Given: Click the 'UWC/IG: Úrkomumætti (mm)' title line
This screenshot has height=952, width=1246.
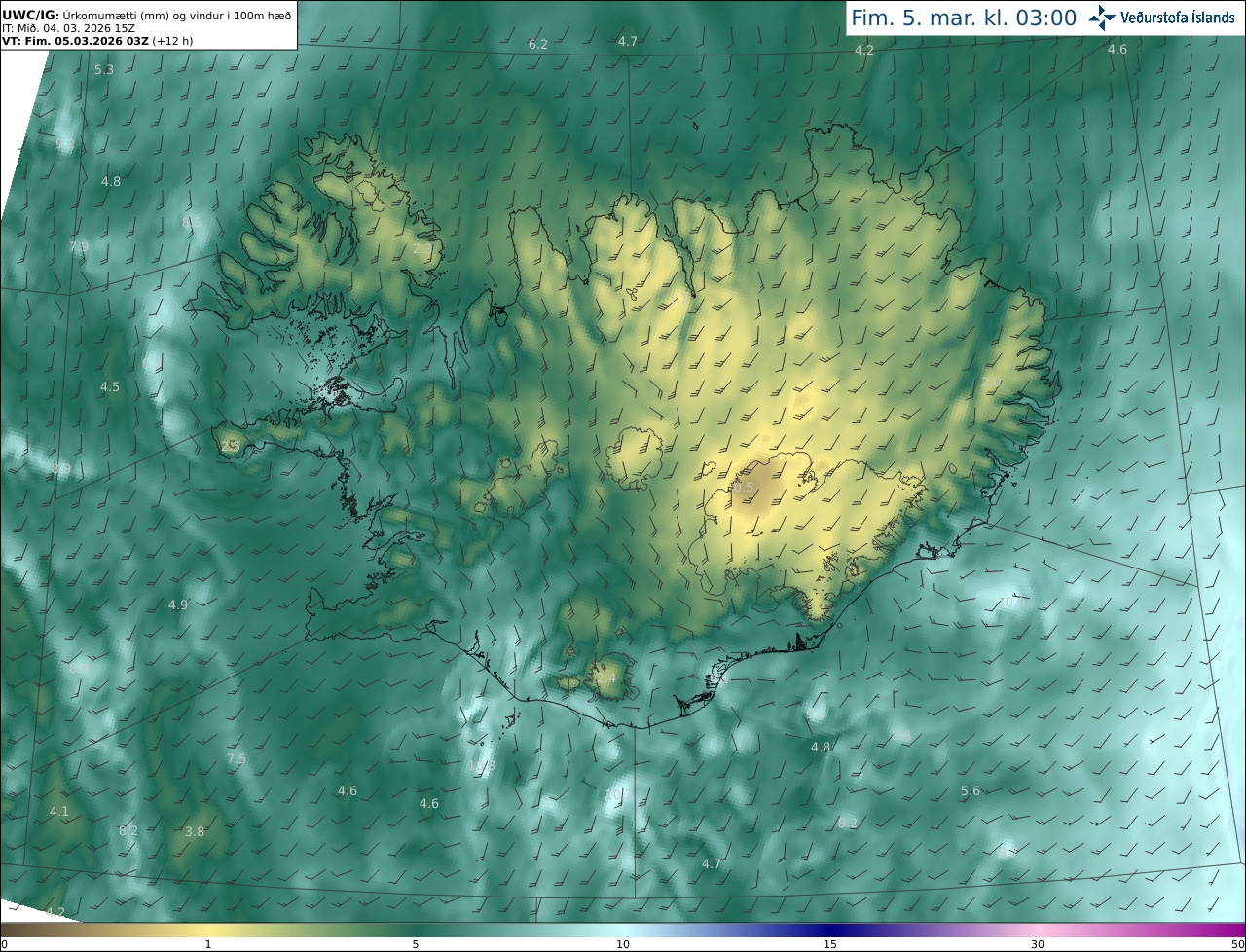Looking at the screenshot, I should (x=147, y=15).
